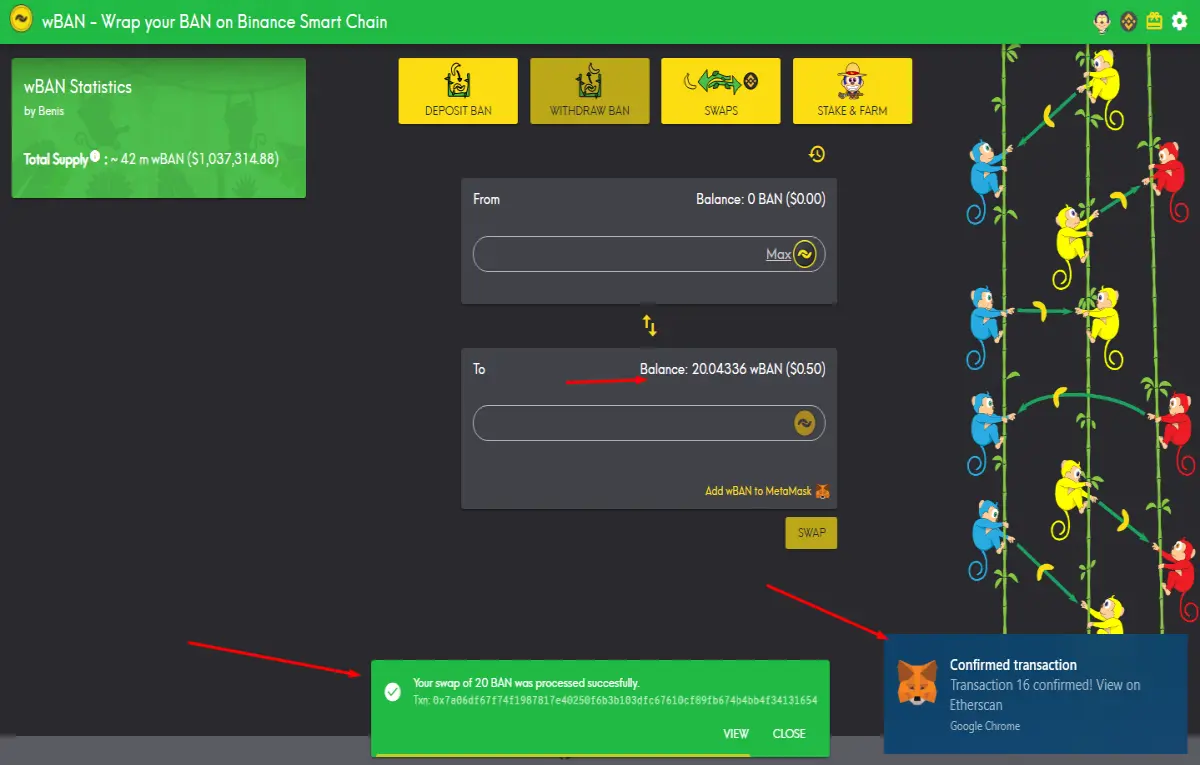Click the Binance Smart Chain network icon

tap(1129, 21)
